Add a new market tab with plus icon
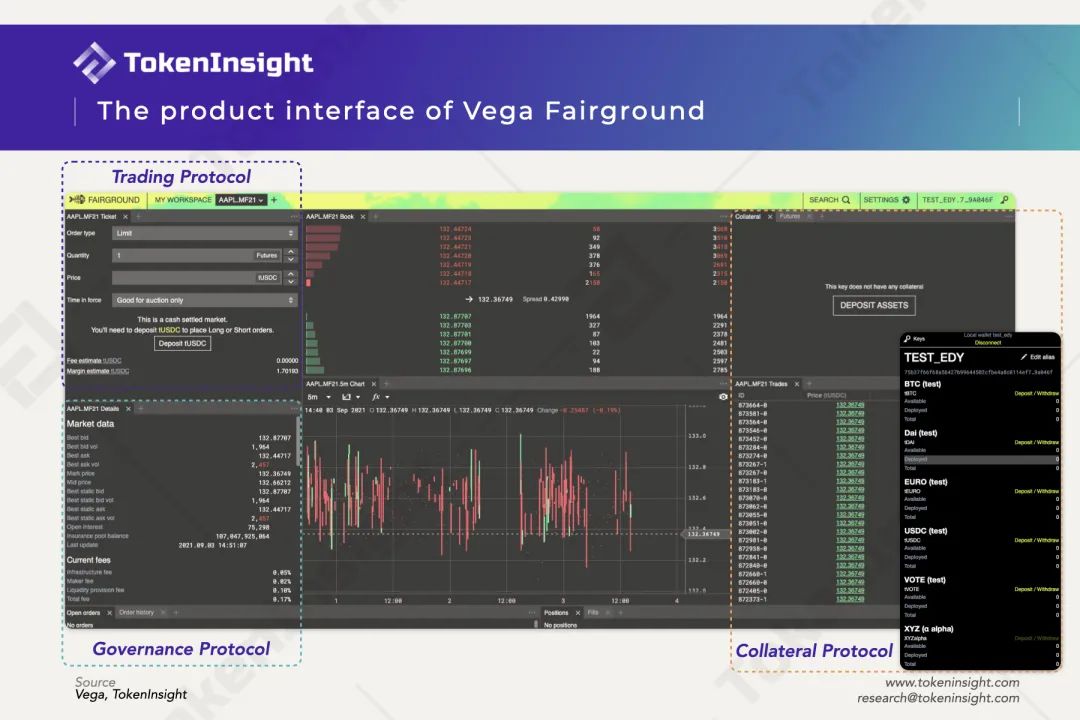The height and width of the screenshot is (720, 1080). click(274, 200)
